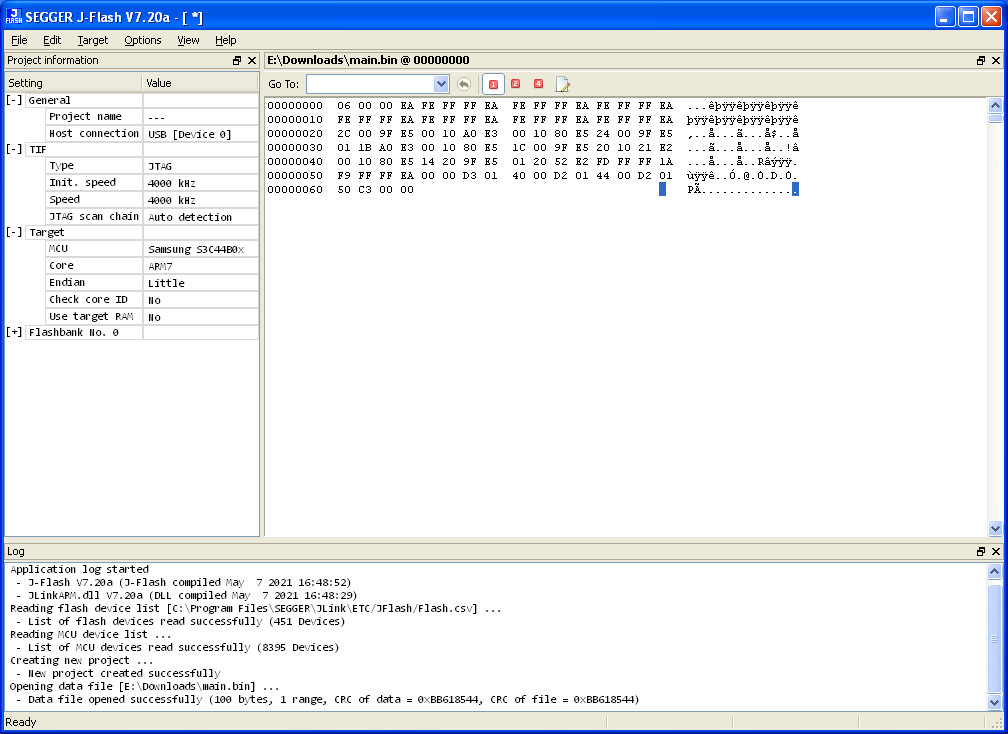Click the 'Samsung S3C44B0x' value
This screenshot has height=734, width=1008.
pyautogui.click(x=196, y=249)
